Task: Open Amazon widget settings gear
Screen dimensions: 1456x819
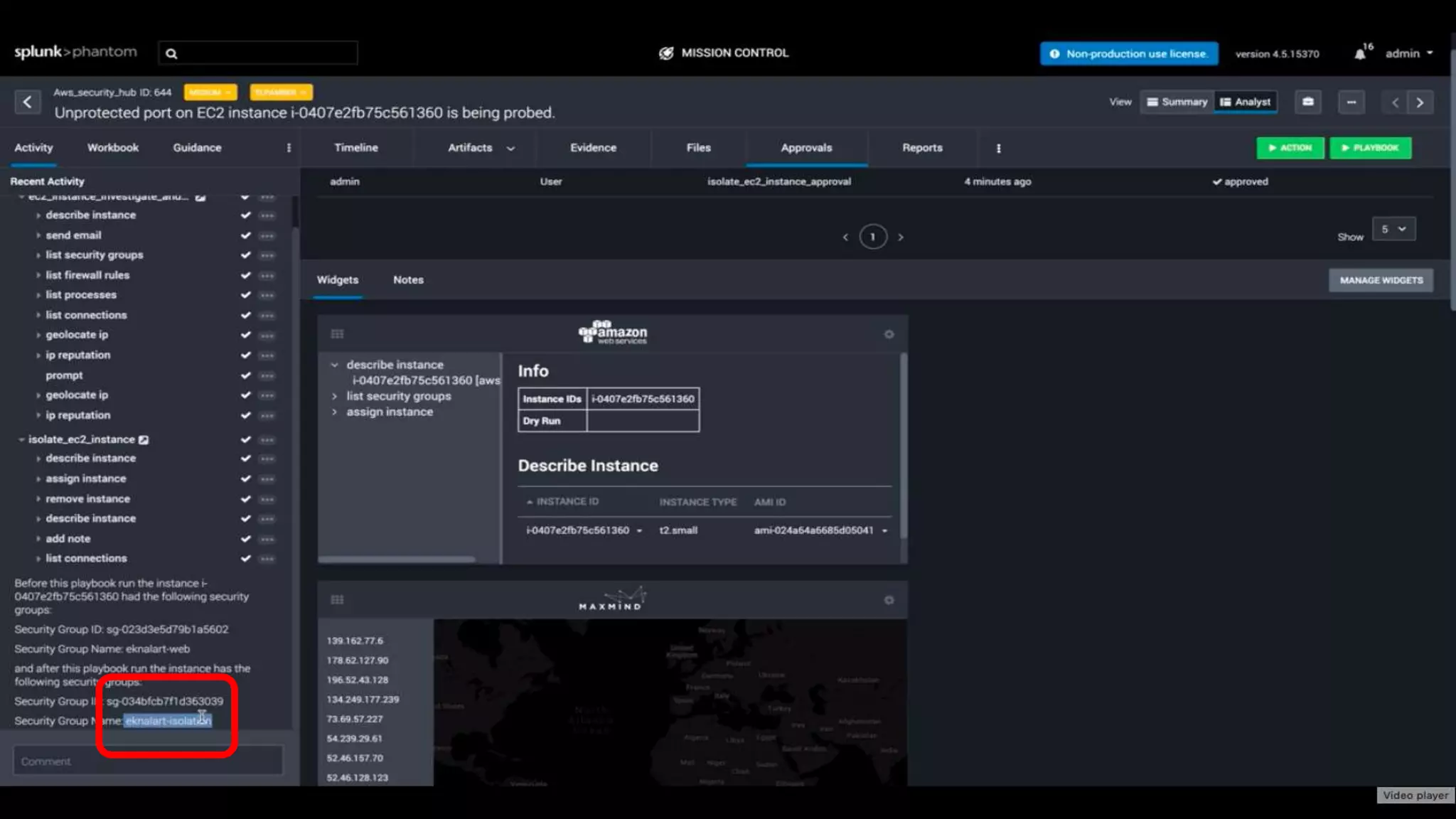Action: 889,334
